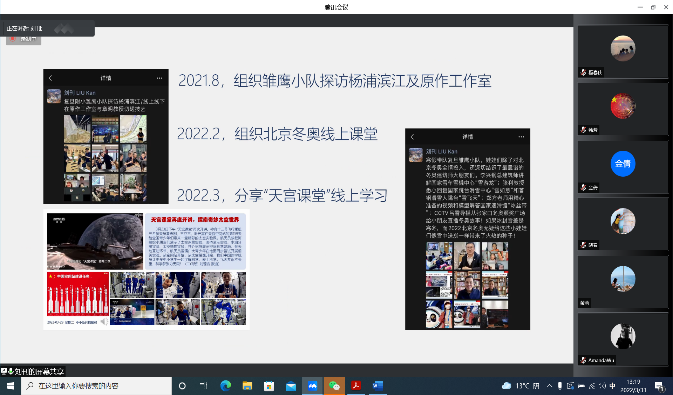Click the red rocket lineup image
Viewport: 673px width, 395px height.
(78, 295)
